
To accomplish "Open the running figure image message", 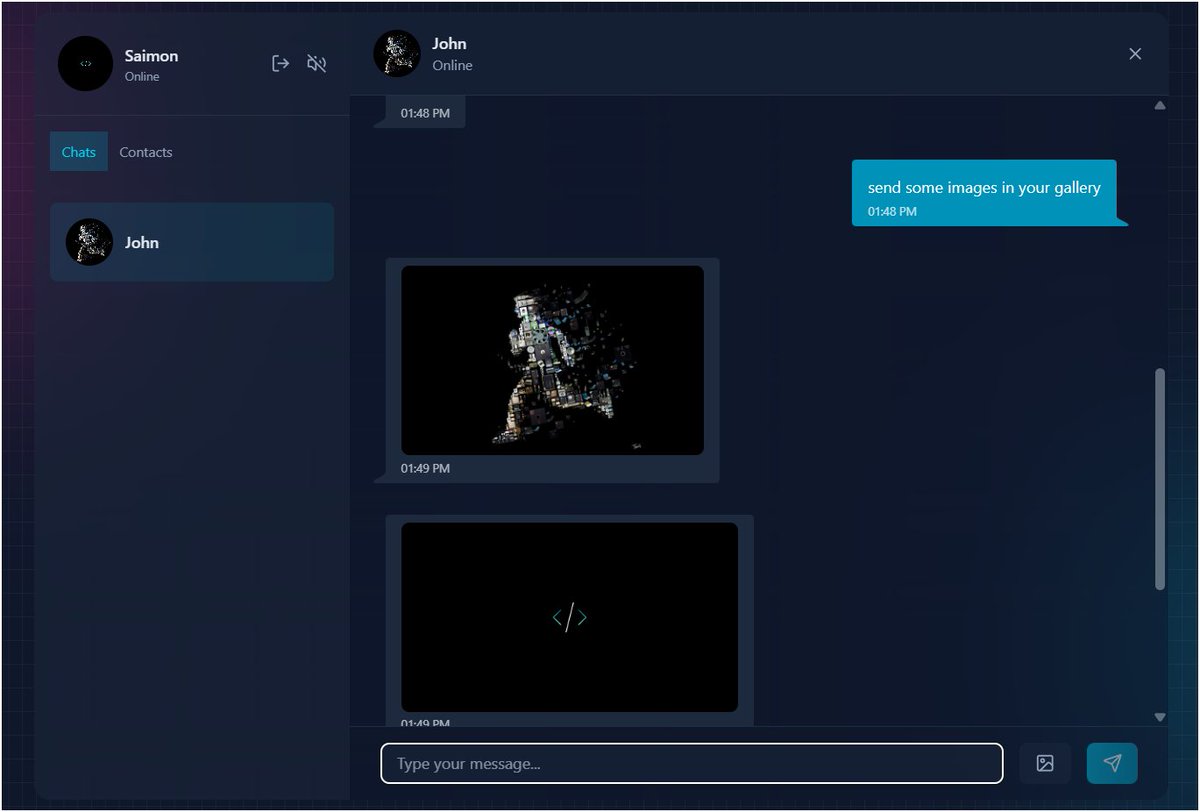I will (x=552, y=360).
